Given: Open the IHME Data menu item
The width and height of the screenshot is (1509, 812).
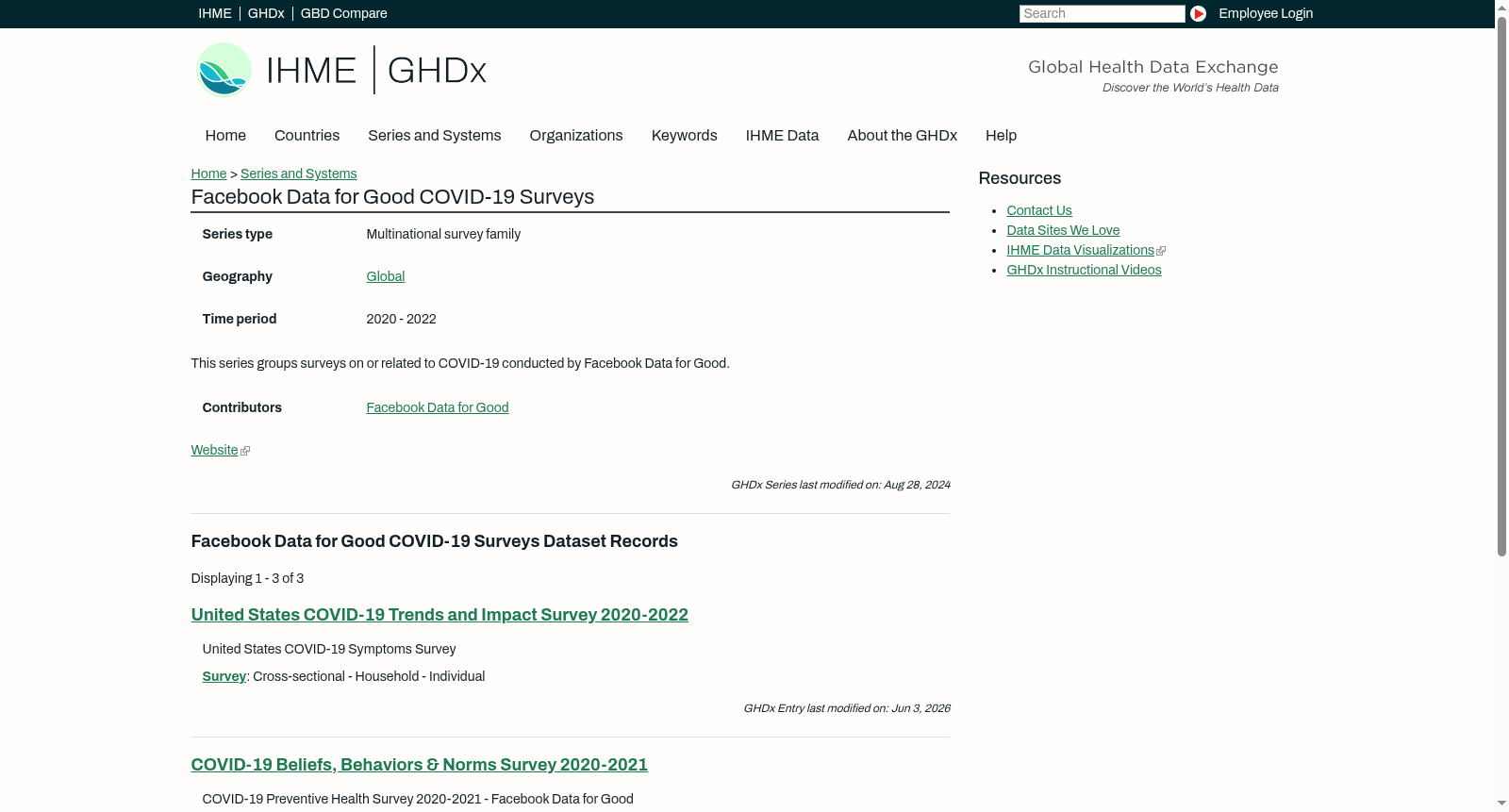Looking at the screenshot, I should [782, 136].
